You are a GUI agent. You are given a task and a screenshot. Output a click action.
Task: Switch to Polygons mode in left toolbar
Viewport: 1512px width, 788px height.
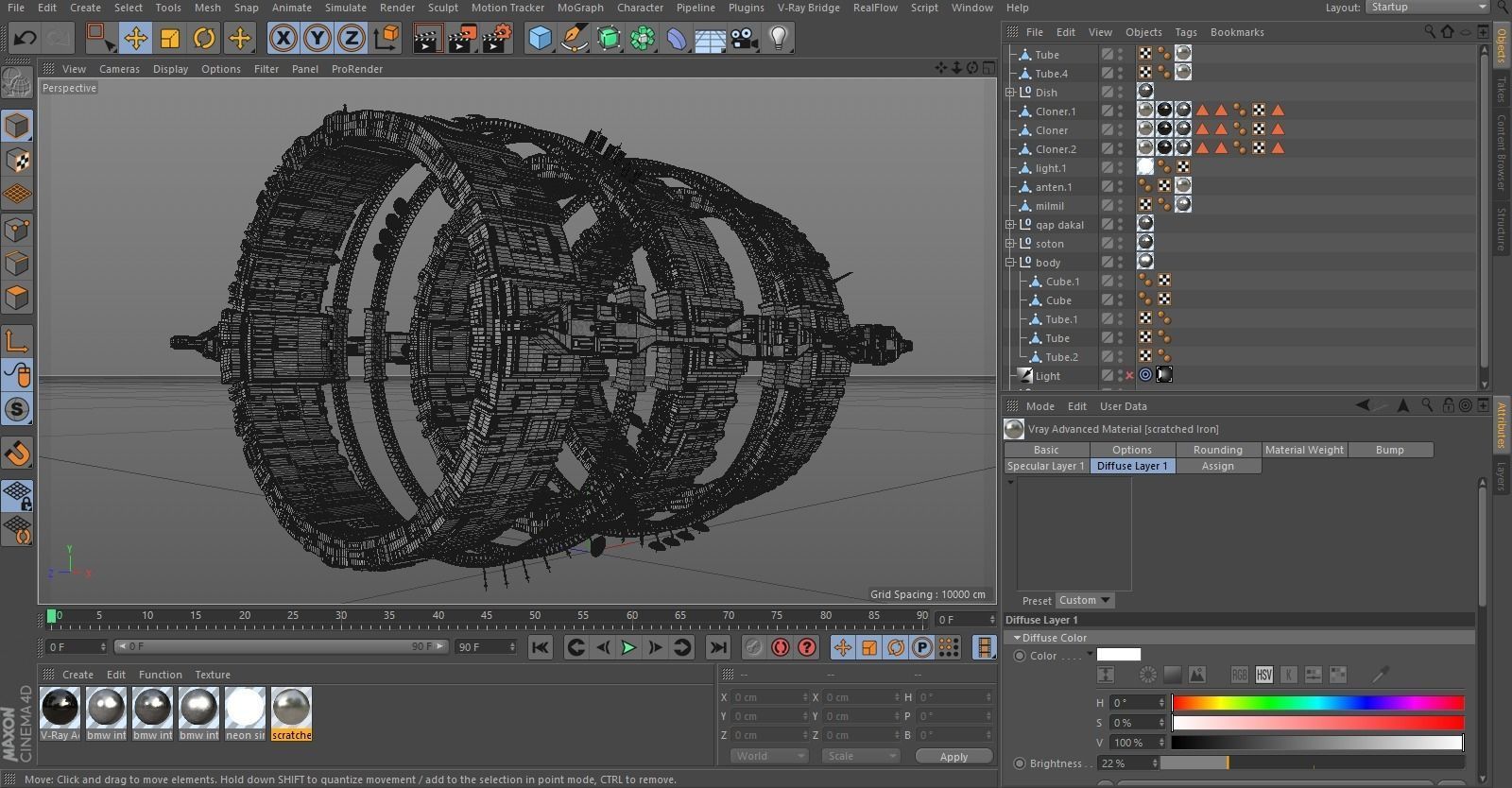tap(17, 298)
